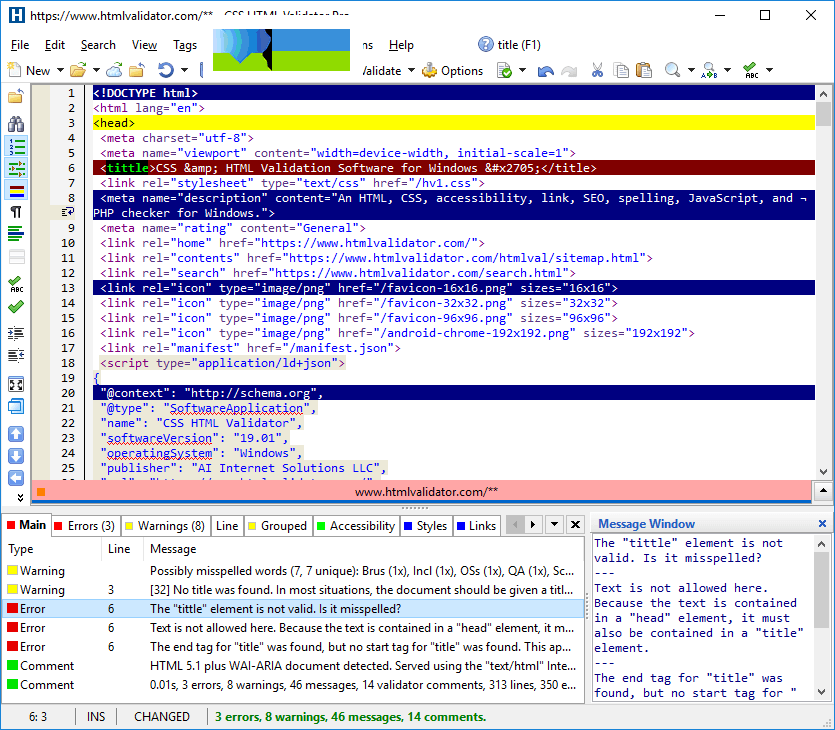Click the Find magnifier icon

click(x=673, y=70)
